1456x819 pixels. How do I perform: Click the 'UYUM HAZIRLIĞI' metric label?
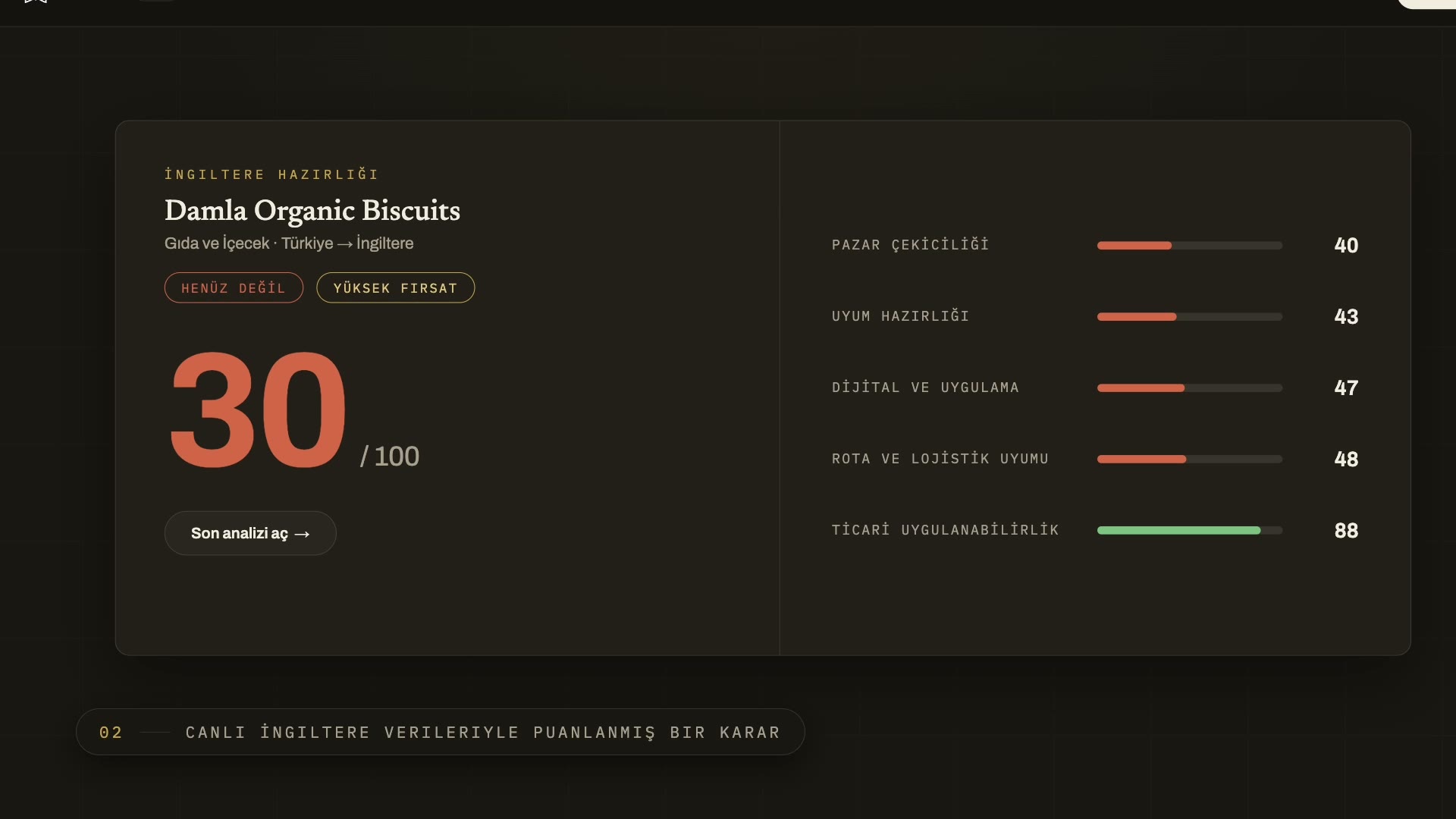click(x=901, y=316)
